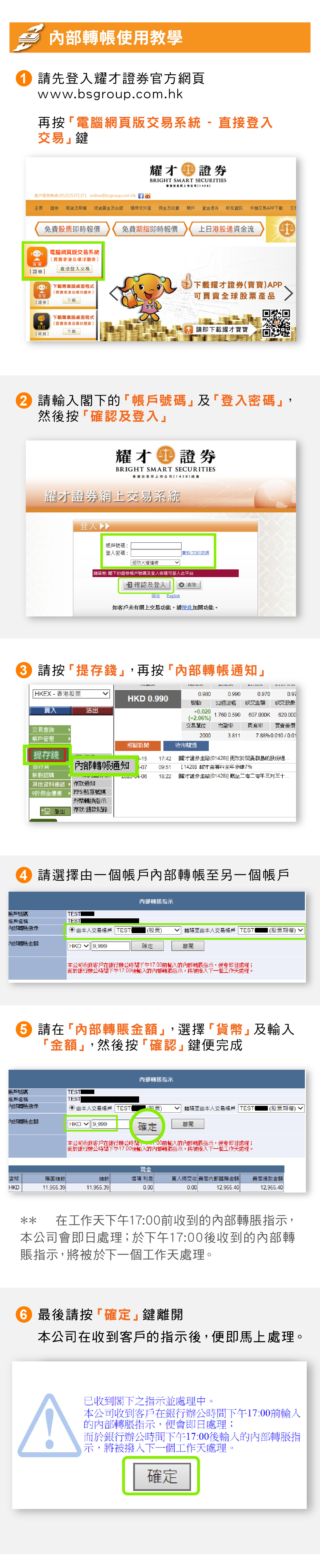Click the carousel next arrow on the banner
Screen dimensions: 320x1568
[x=288, y=294]
